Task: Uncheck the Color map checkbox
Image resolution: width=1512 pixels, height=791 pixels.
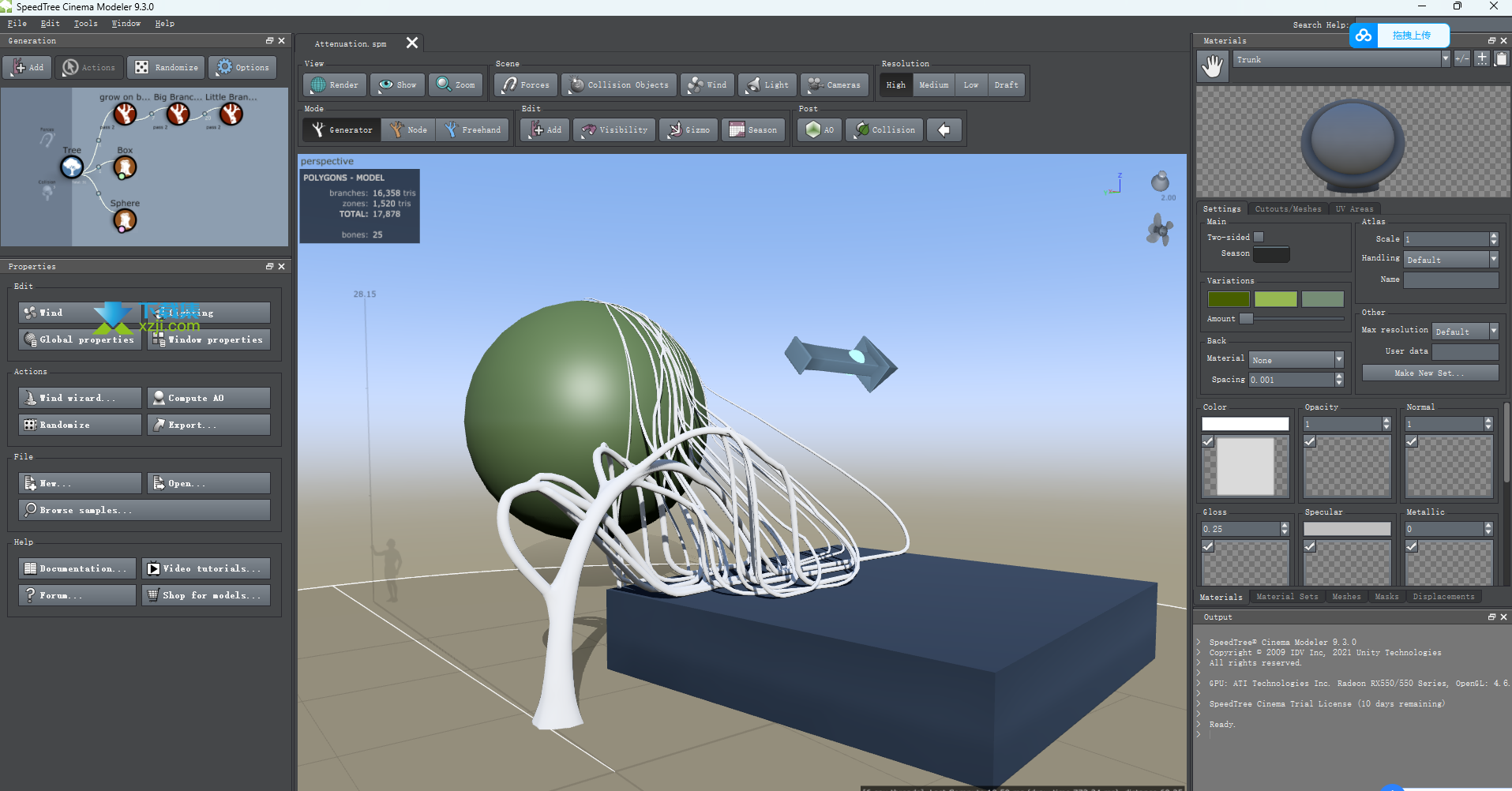Action: coord(1208,441)
